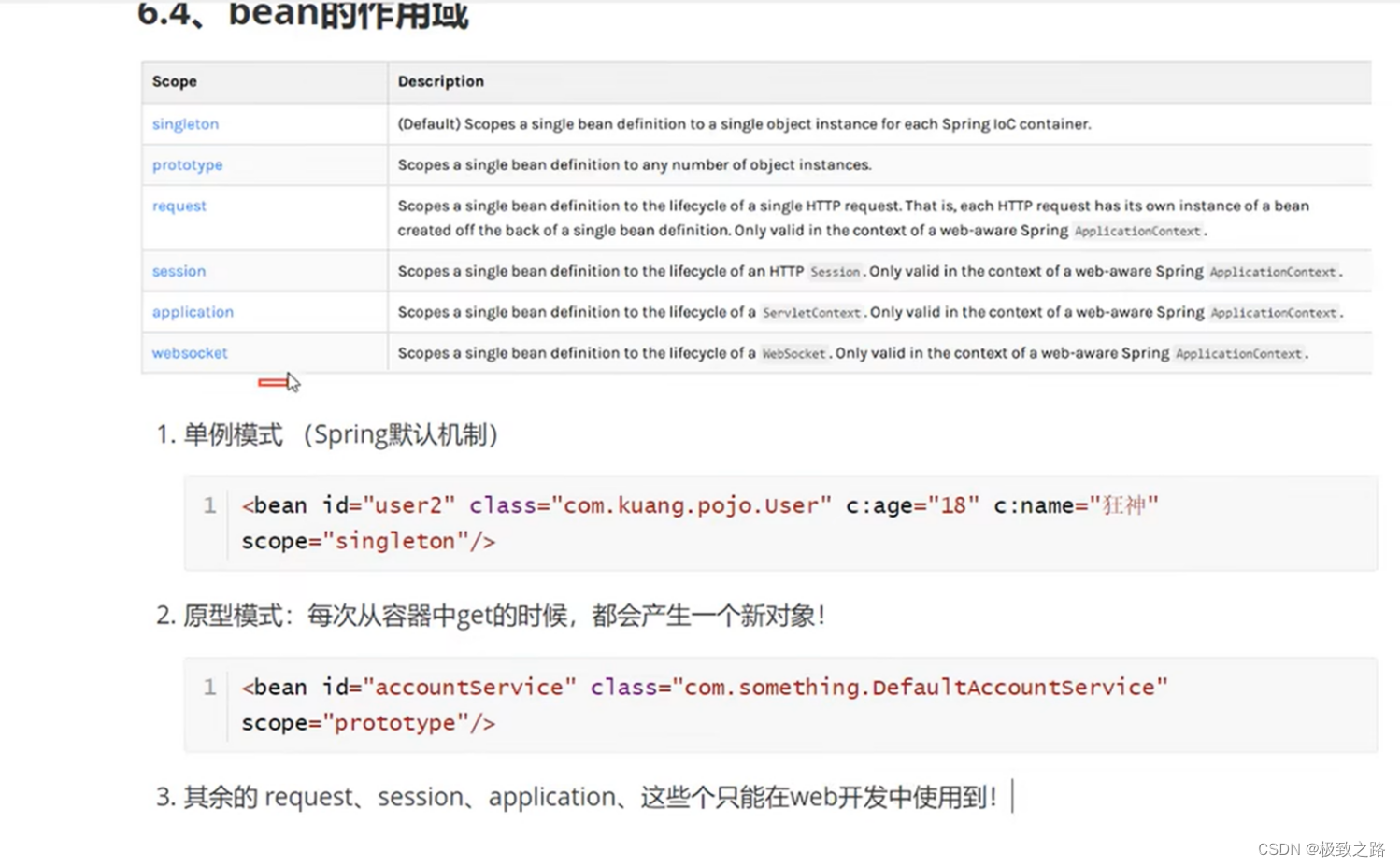Viewport: 1400px width, 866px height.
Task: Click list item '单例模式 (Spring默认机制)'
Action: (x=340, y=434)
